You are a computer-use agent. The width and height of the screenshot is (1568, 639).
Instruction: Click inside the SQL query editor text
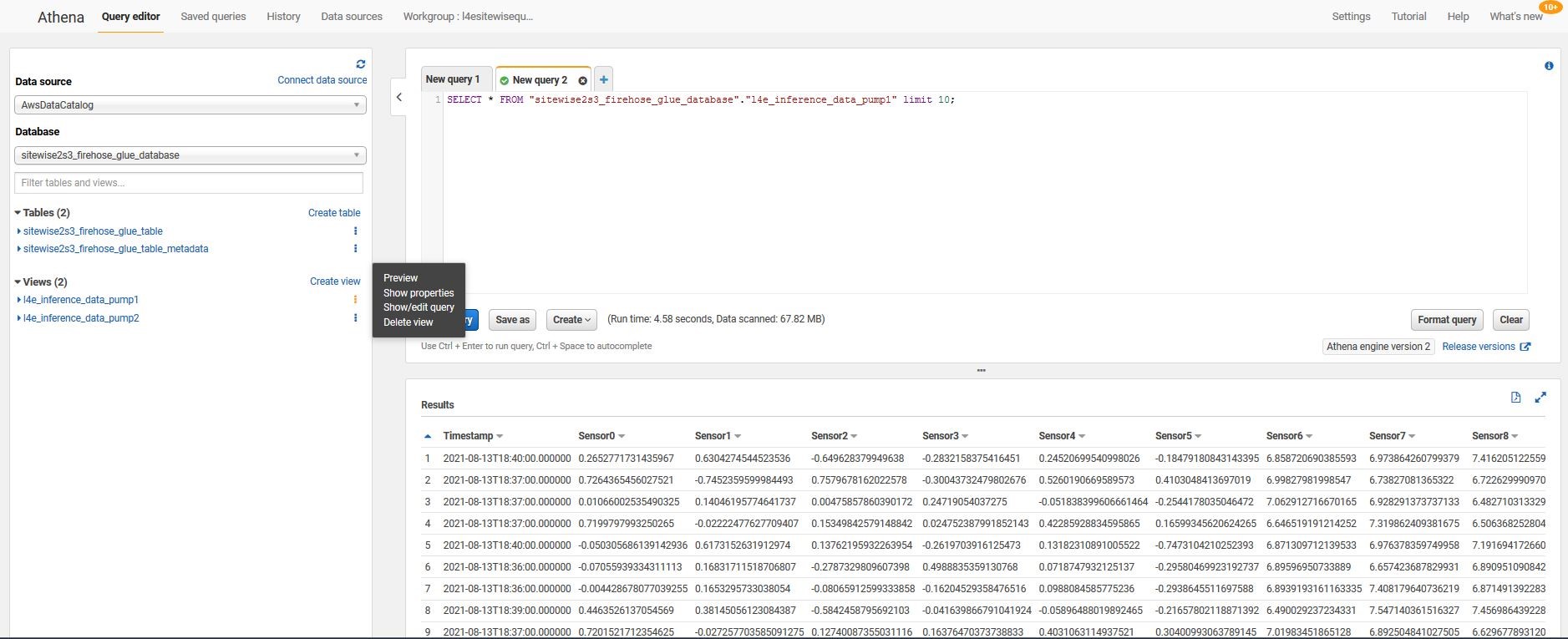(700, 100)
